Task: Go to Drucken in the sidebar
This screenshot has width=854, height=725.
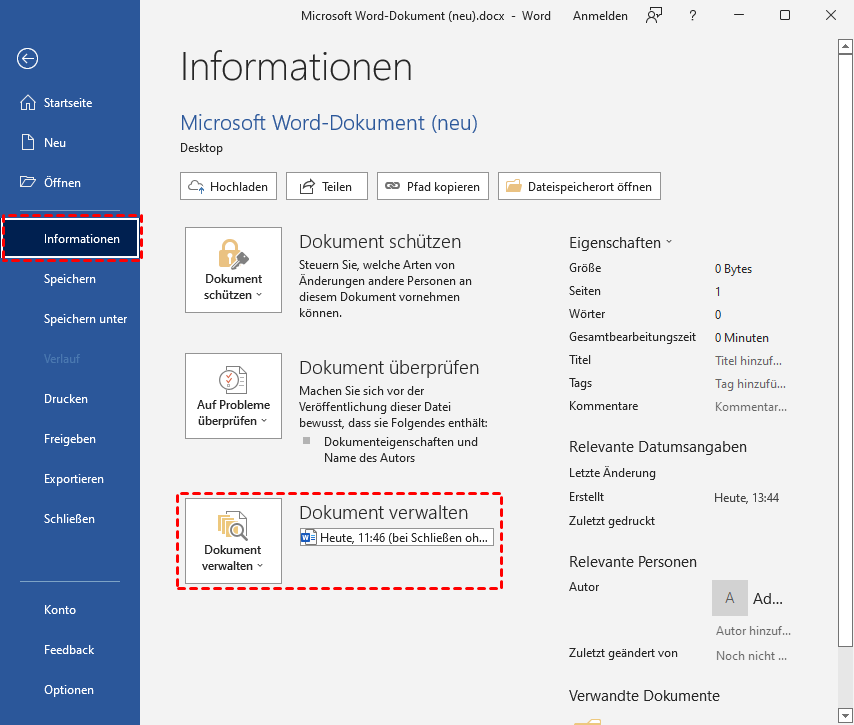Action: point(70,399)
